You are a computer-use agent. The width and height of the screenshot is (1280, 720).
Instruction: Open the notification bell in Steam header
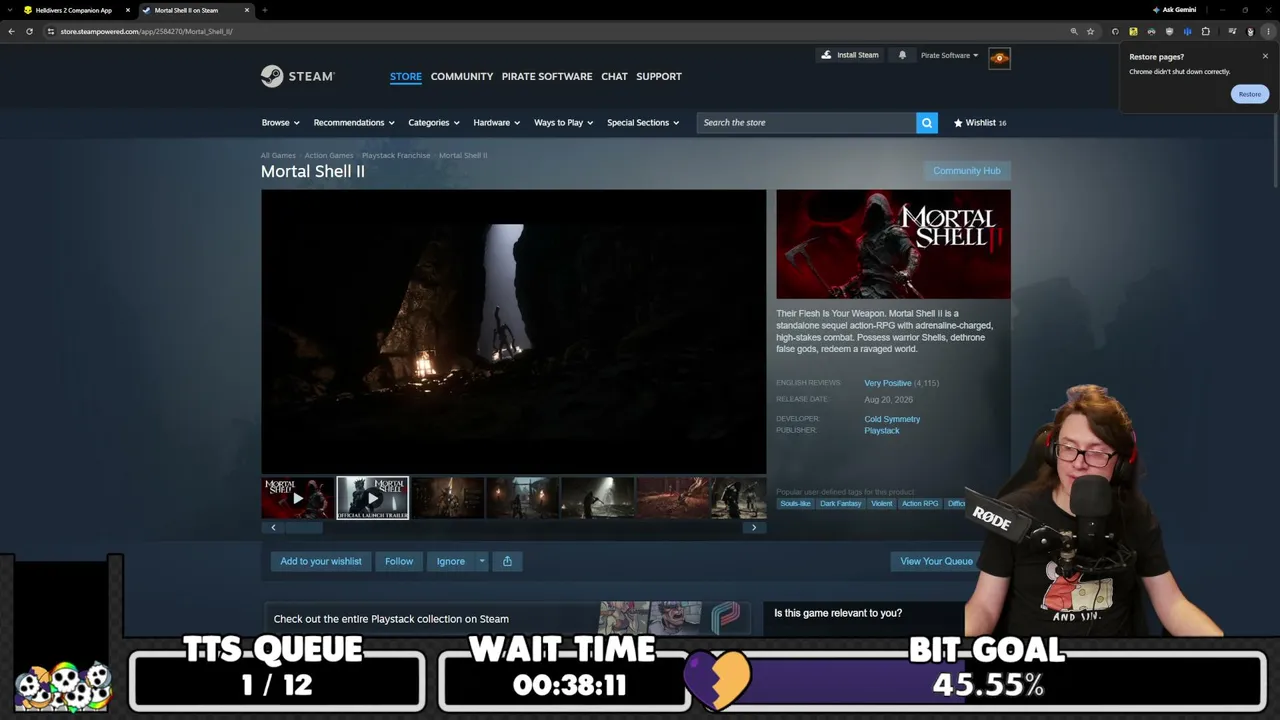click(x=902, y=55)
